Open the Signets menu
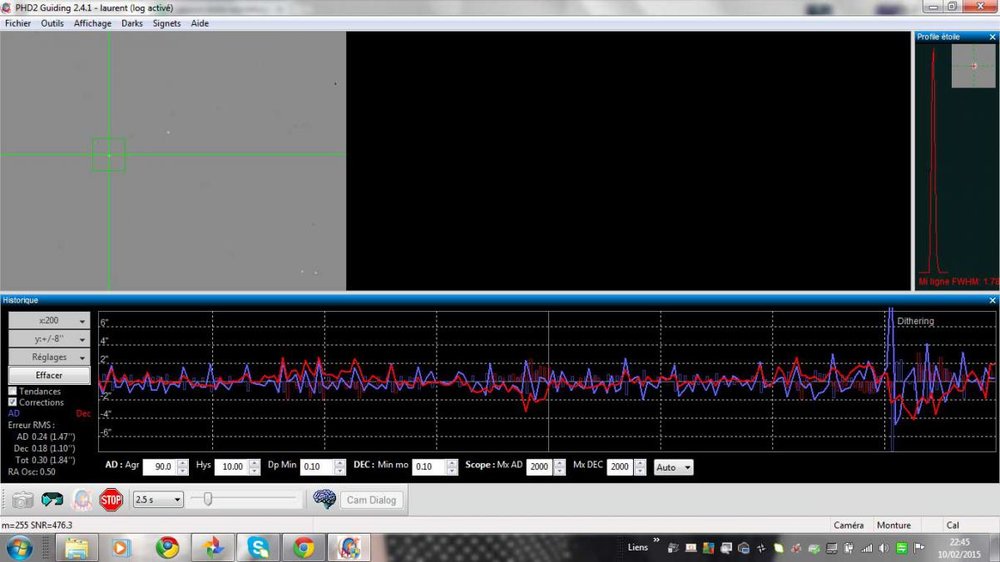Image resolution: width=1000 pixels, height=562 pixels. [166, 24]
